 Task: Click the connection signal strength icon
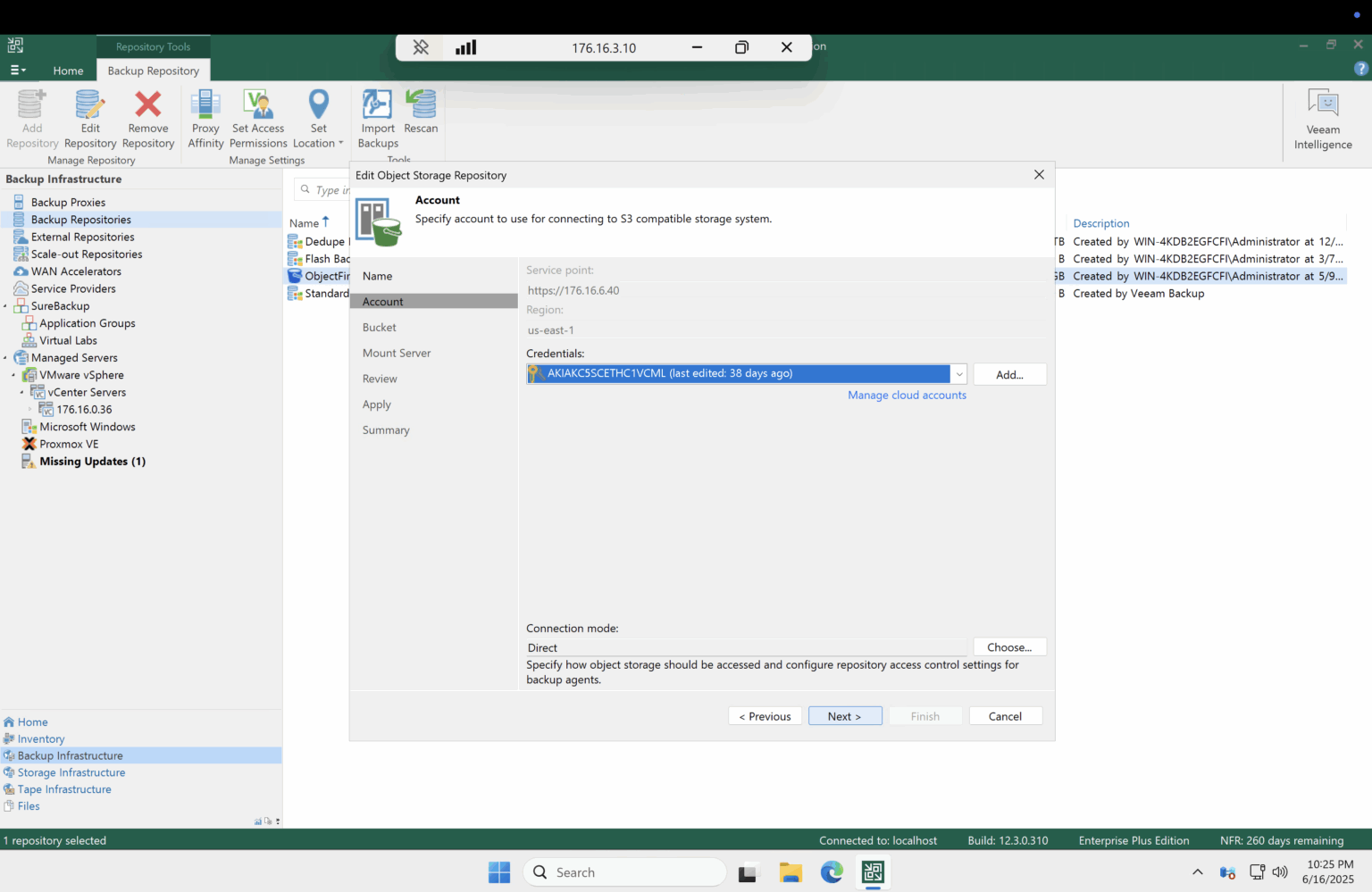[466, 47]
